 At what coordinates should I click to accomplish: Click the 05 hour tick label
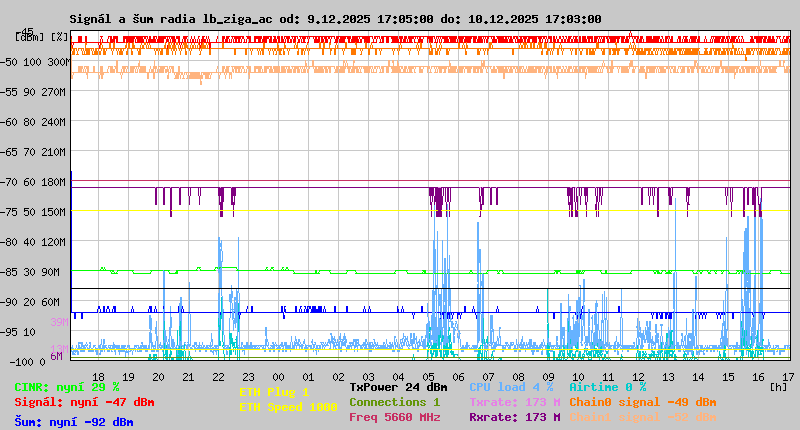[428, 376]
